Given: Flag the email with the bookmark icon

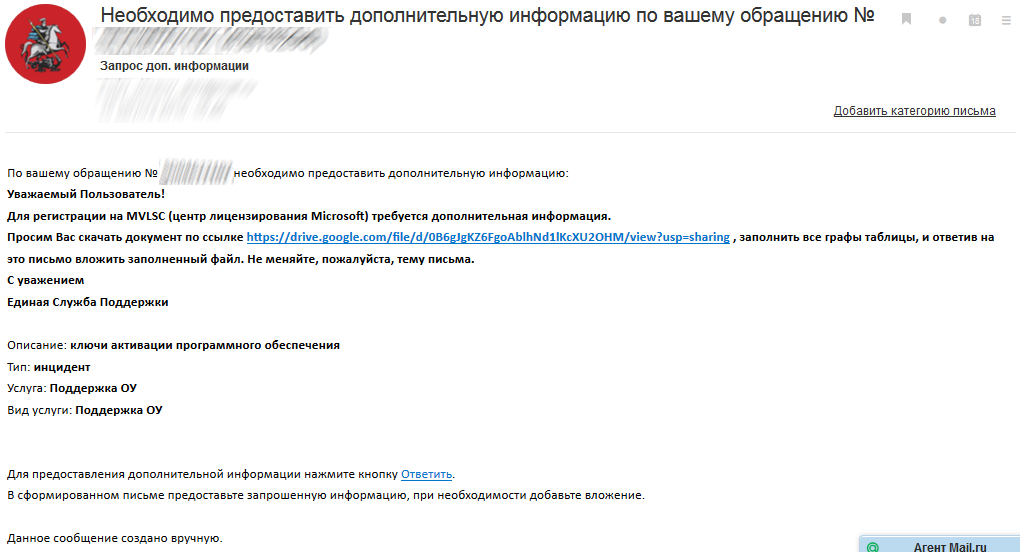Looking at the screenshot, I should coord(906,19).
